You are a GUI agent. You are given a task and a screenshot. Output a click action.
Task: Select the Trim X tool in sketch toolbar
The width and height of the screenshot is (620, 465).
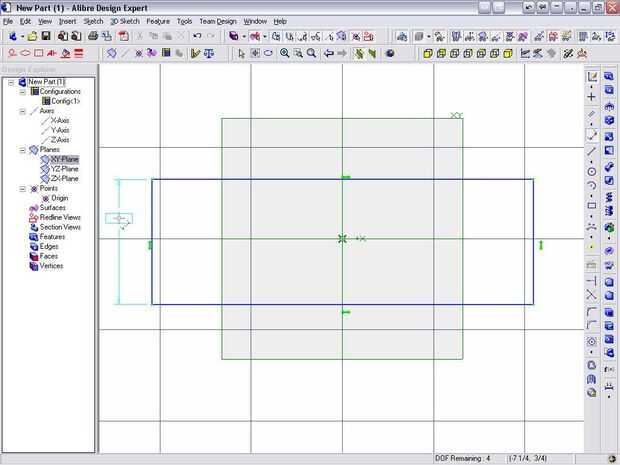(592, 295)
